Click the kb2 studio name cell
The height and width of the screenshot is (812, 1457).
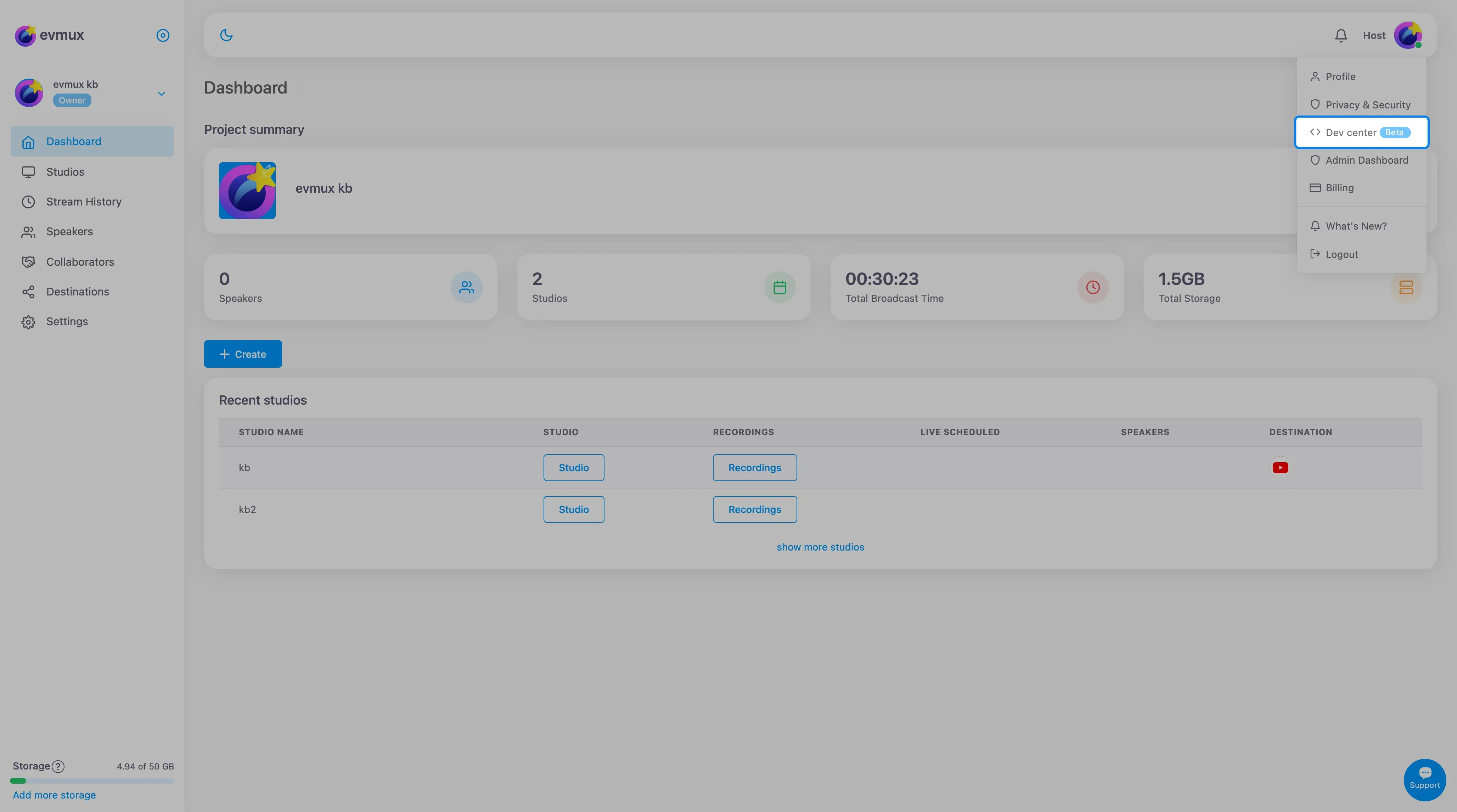[x=247, y=509]
